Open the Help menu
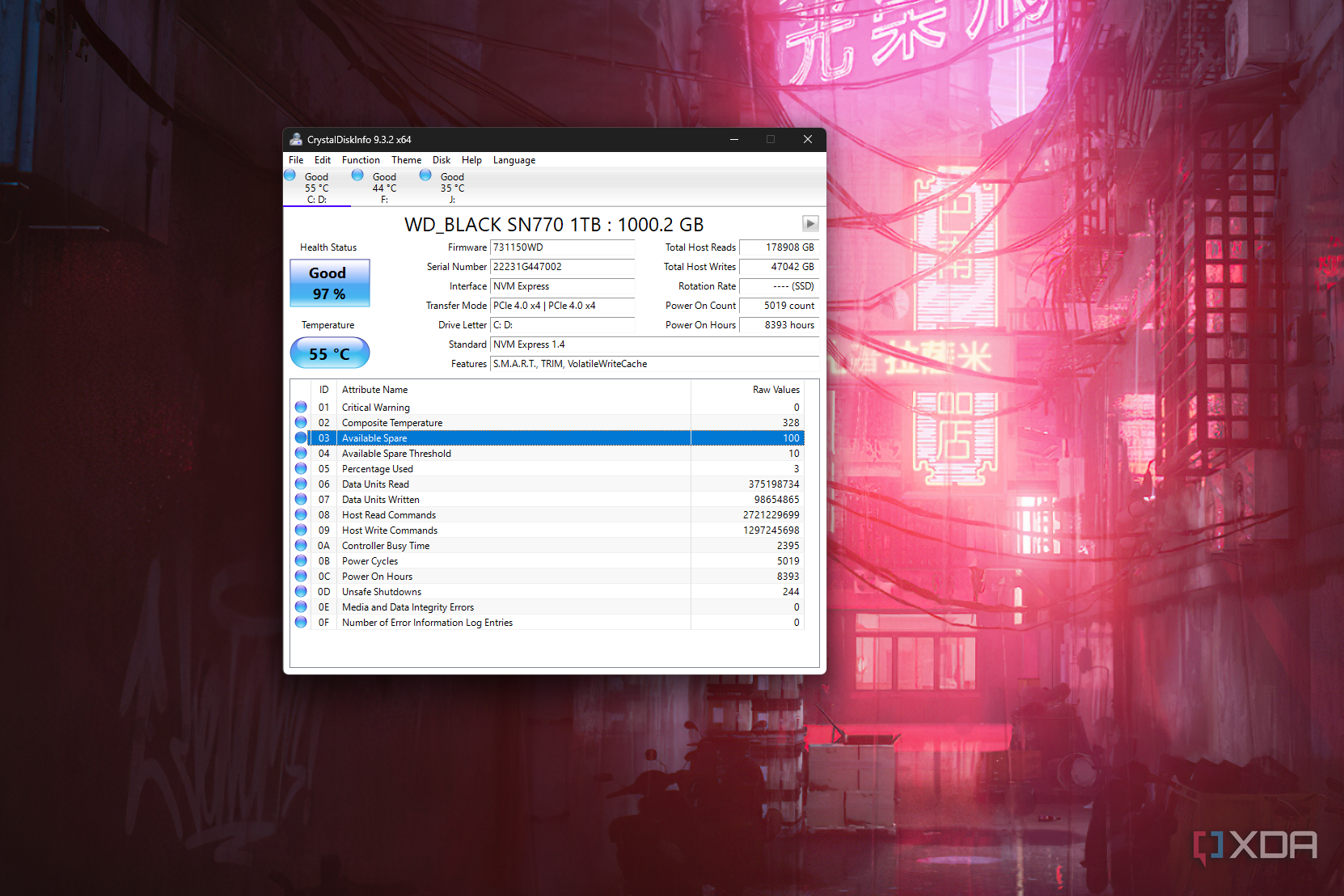Image resolution: width=1344 pixels, height=896 pixels. click(471, 160)
